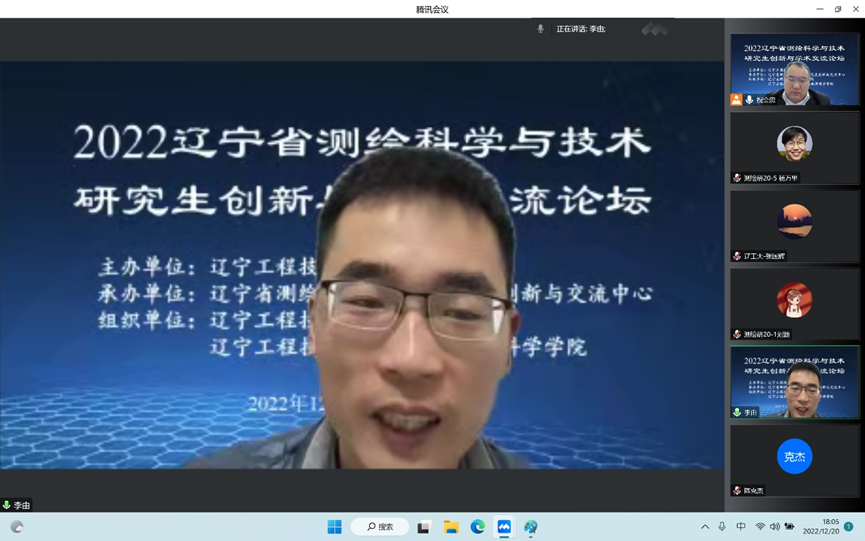This screenshot has height=541, width=865.
Task: Click the battery status tray icon
Action: click(789, 527)
